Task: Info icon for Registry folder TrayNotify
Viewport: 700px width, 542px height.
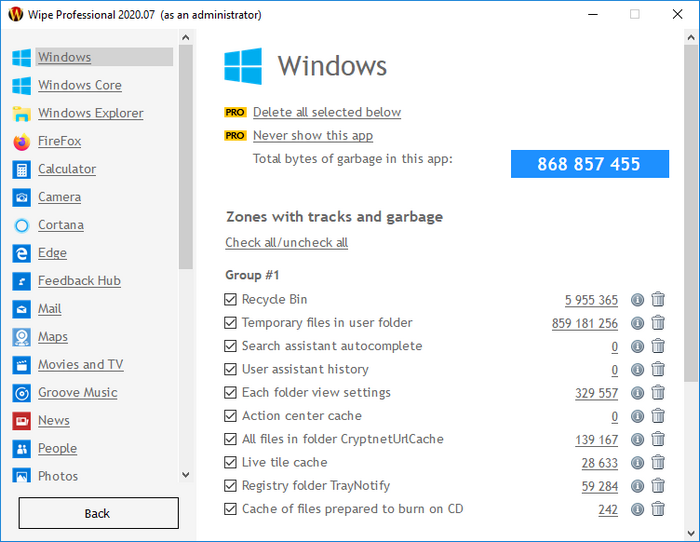Action: tap(637, 486)
